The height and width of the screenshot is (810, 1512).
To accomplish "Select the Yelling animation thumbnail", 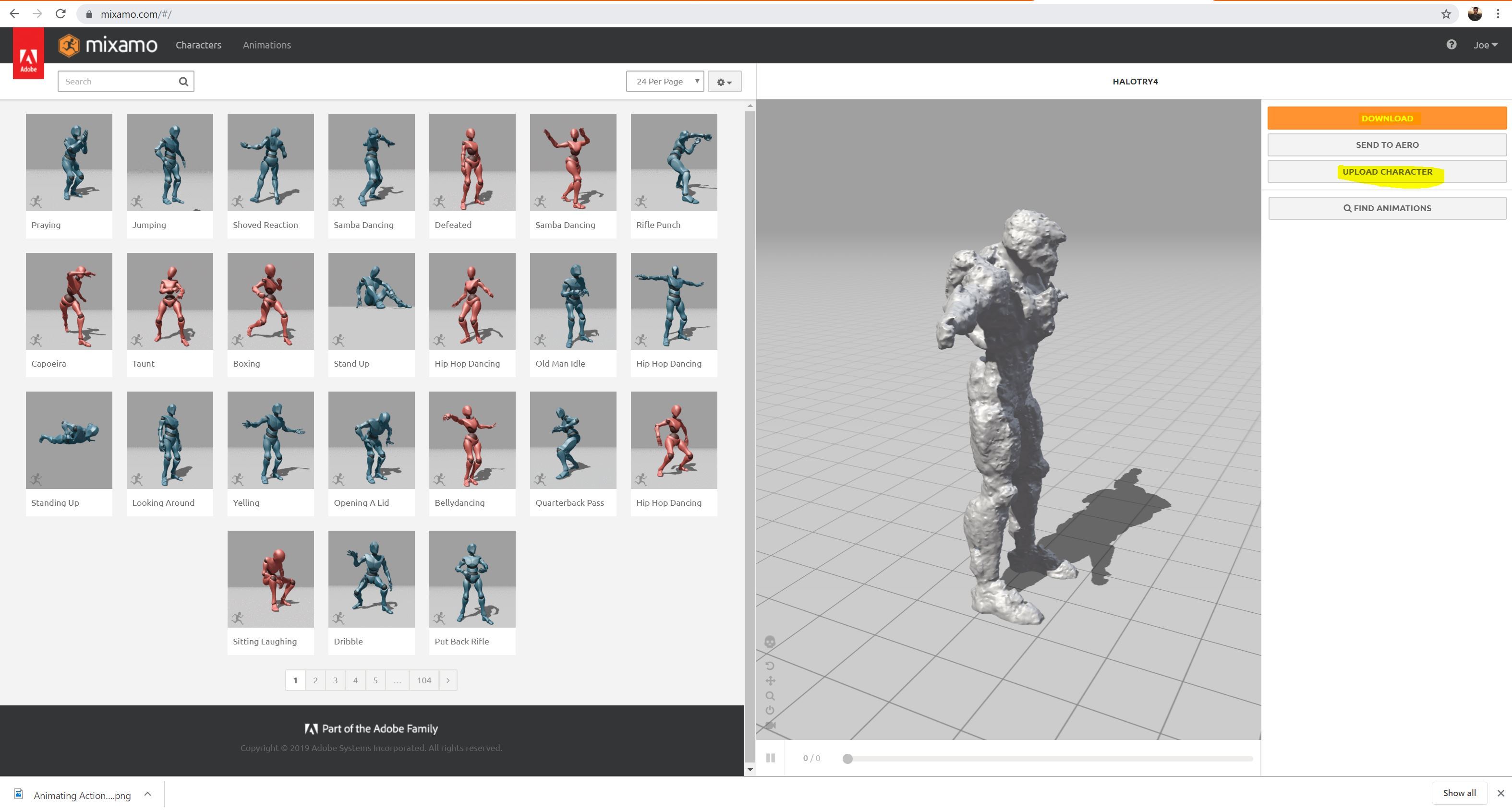I will [271, 441].
